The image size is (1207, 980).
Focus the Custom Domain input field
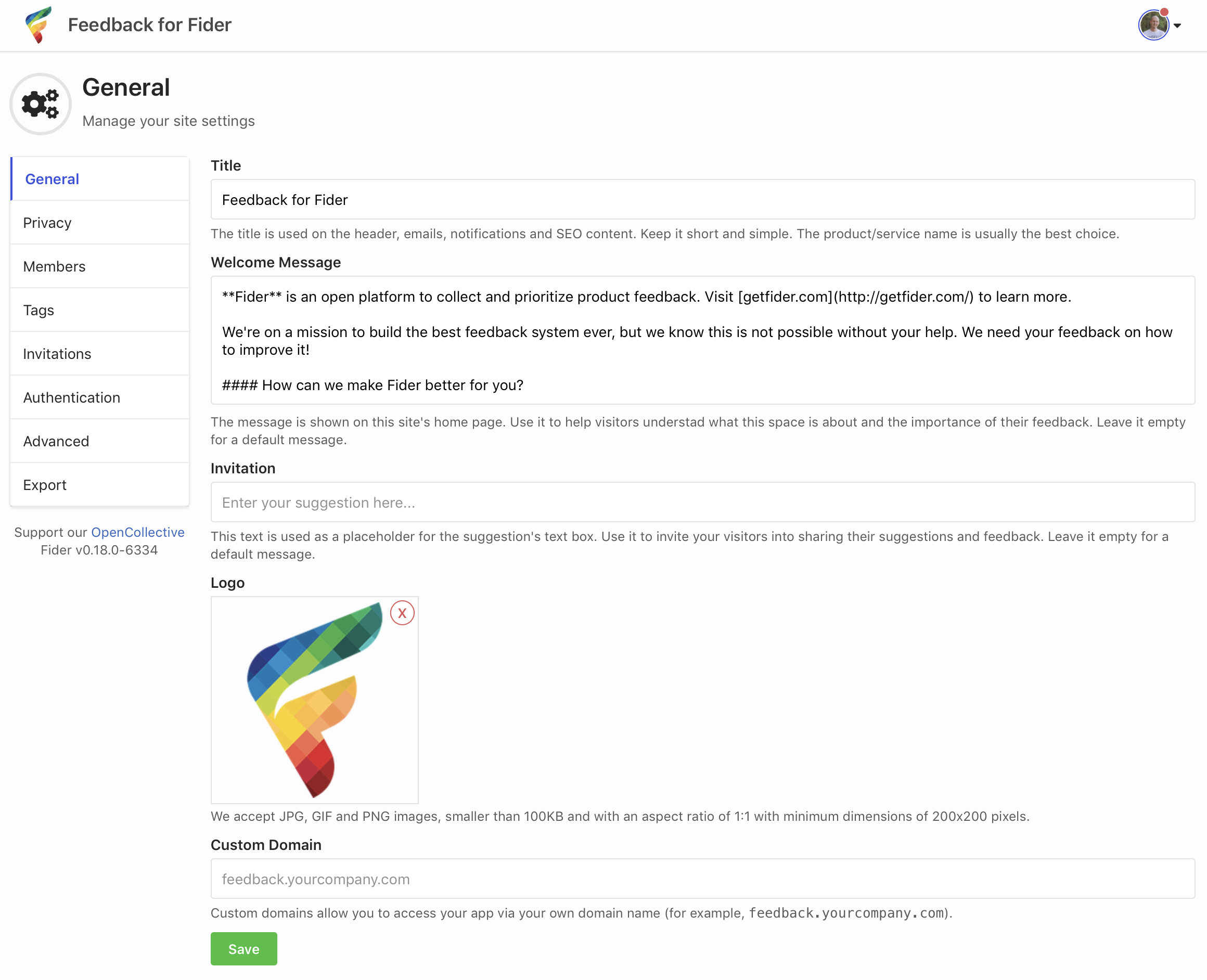coord(702,879)
